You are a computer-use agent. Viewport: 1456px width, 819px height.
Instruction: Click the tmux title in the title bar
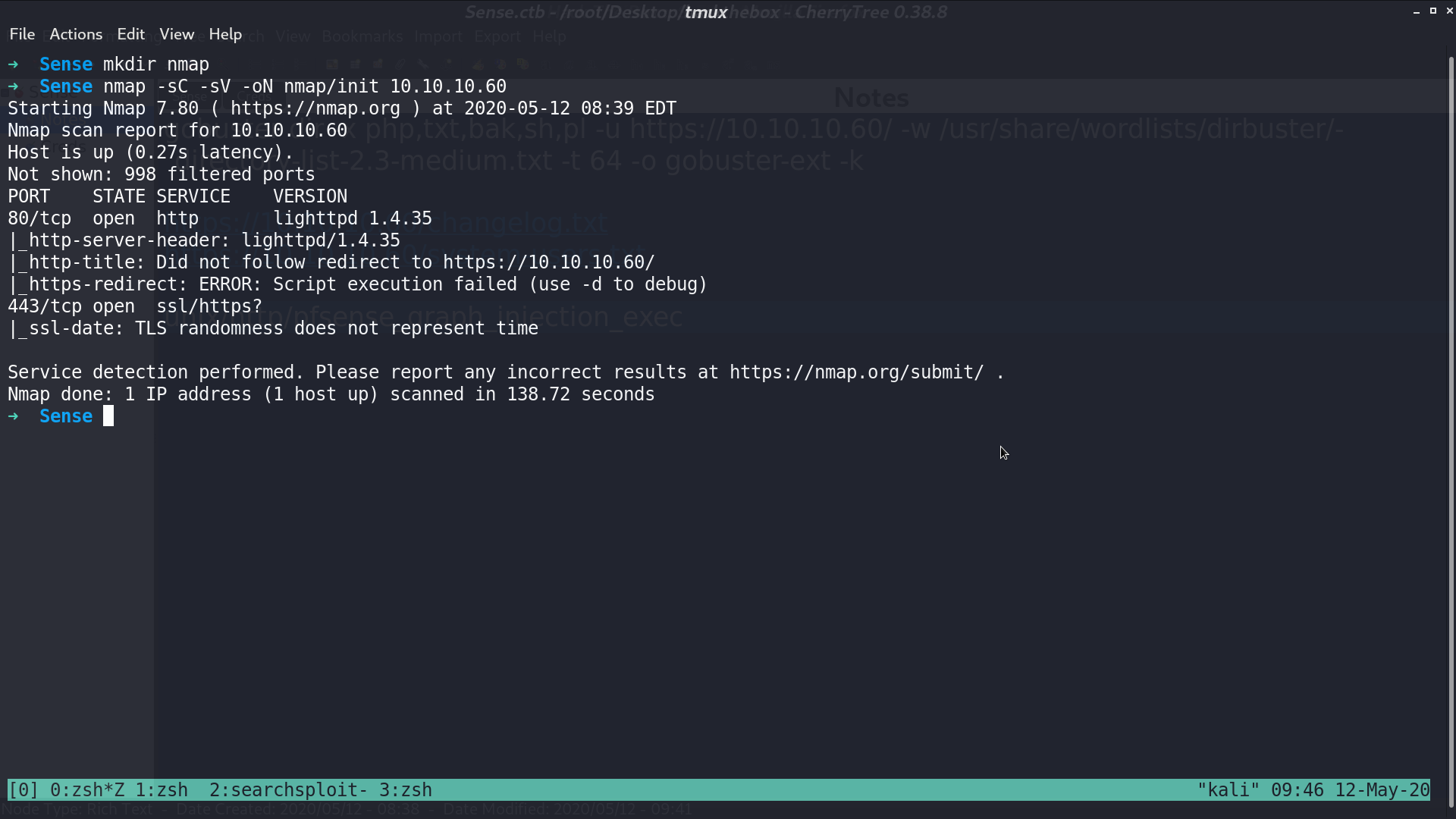[x=706, y=12]
